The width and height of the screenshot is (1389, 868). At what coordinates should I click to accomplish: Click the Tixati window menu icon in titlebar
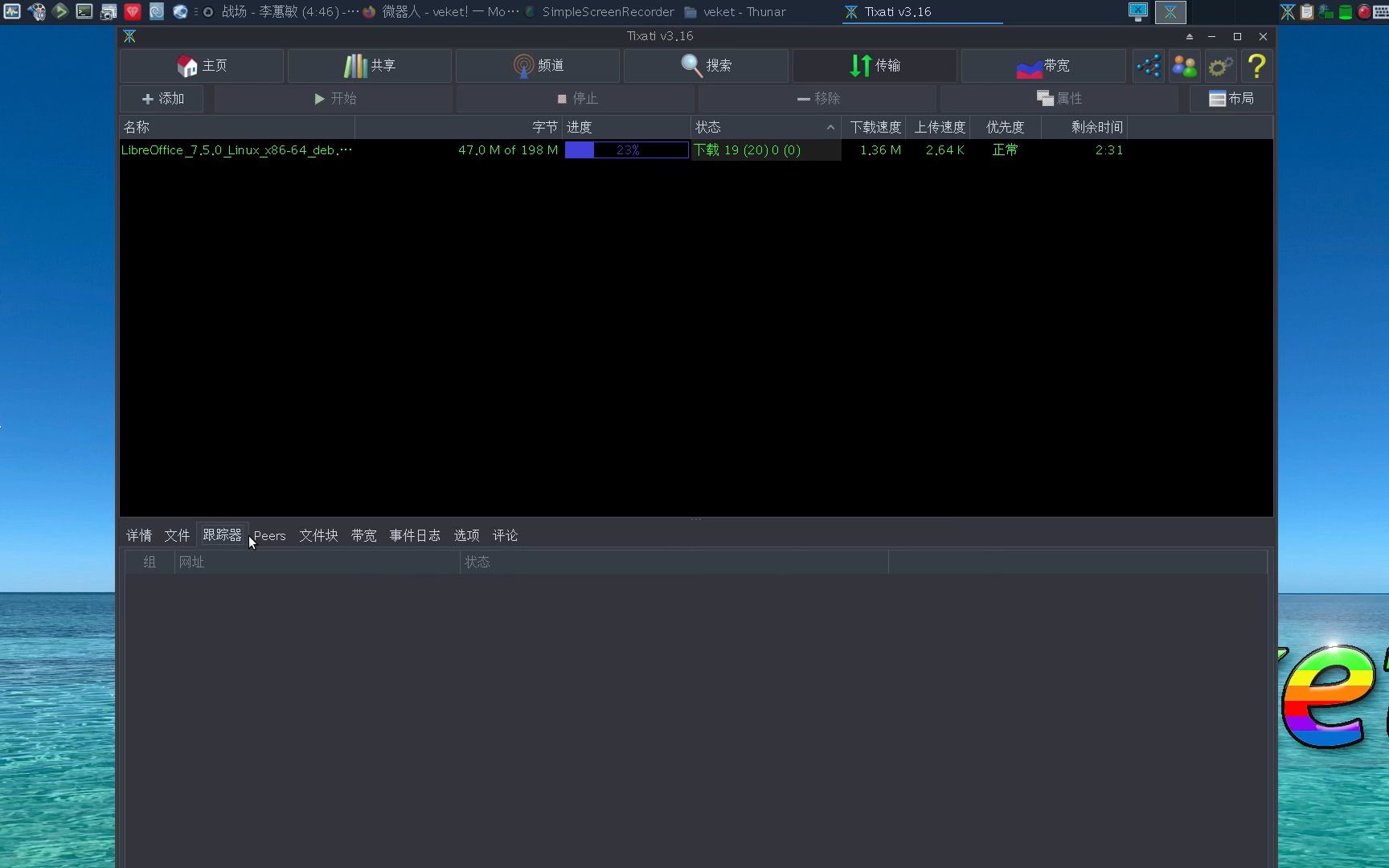(x=129, y=36)
